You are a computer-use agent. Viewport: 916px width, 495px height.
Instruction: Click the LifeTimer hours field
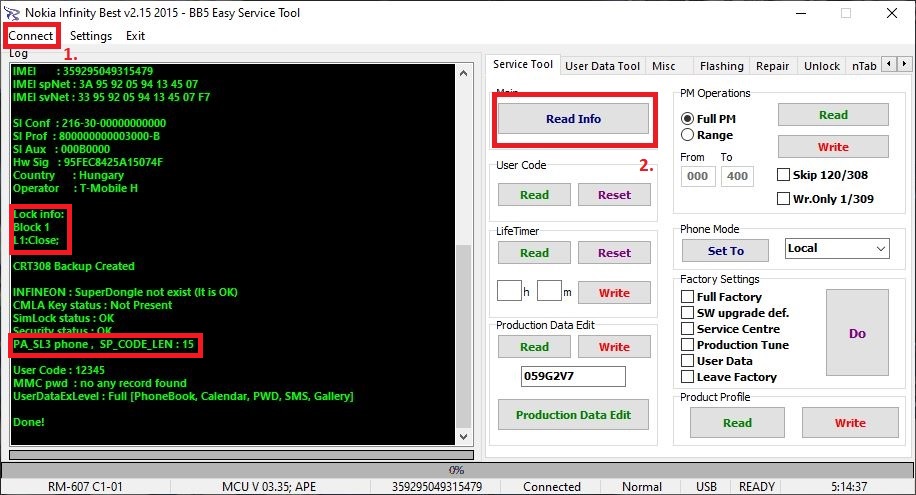pyautogui.click(x=509, y=290)
